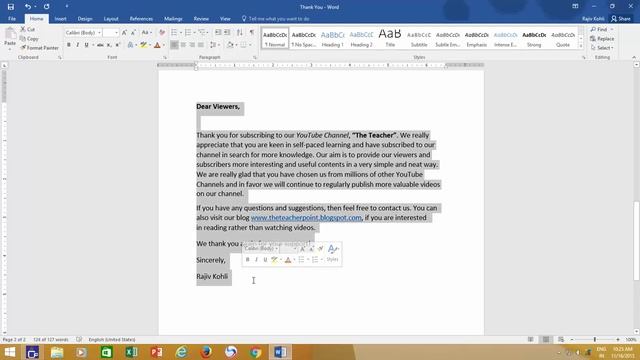Screen dimensions: 640x360
Task: Toggle Italic in the ribbon Font group
Action: [x=78, y=45]
